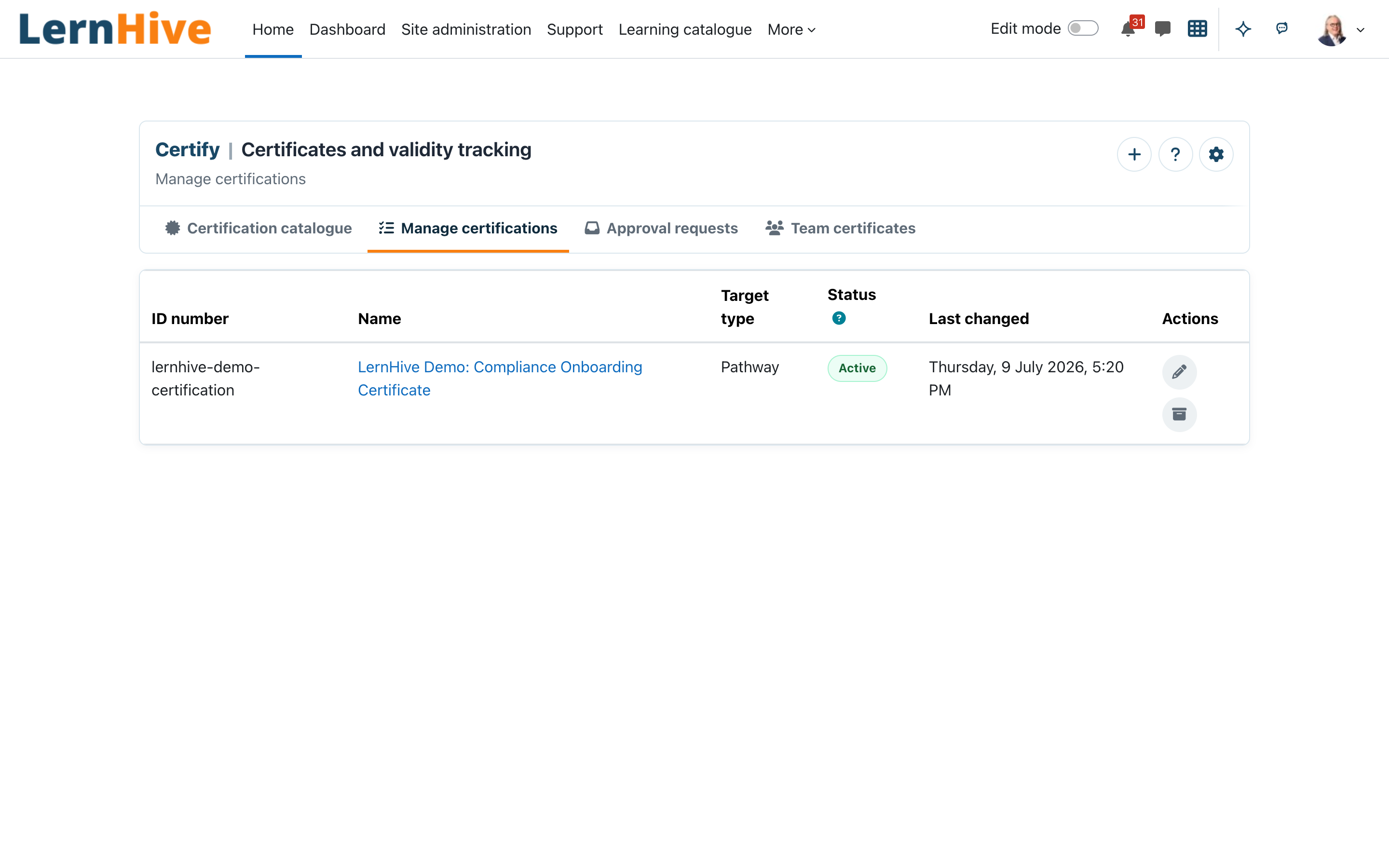Image resolution: width=1389 pixels, height=868 pixels.
Task: Click the lernhive-demo-certification ID cell
Action: pyautogui.click(x=205, y=379)
